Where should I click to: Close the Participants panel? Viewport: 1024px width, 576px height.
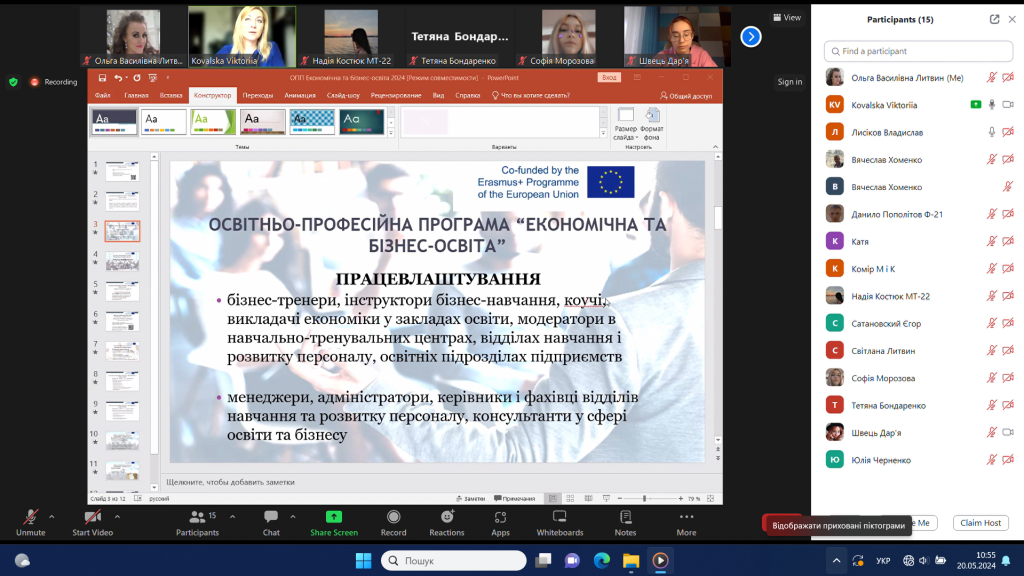(1012, 20)
